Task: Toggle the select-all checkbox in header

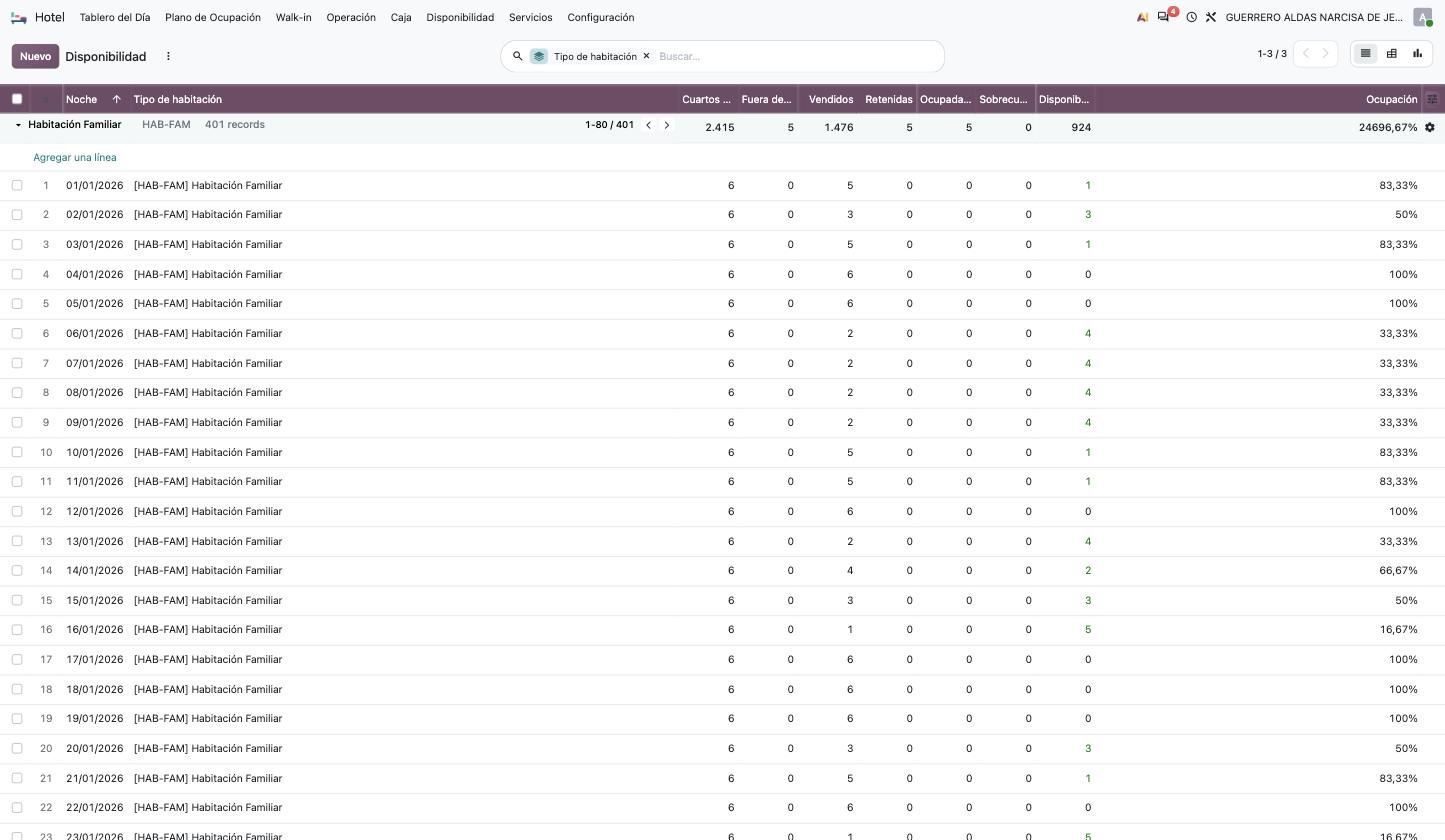Action: click(x=17, y=99)
